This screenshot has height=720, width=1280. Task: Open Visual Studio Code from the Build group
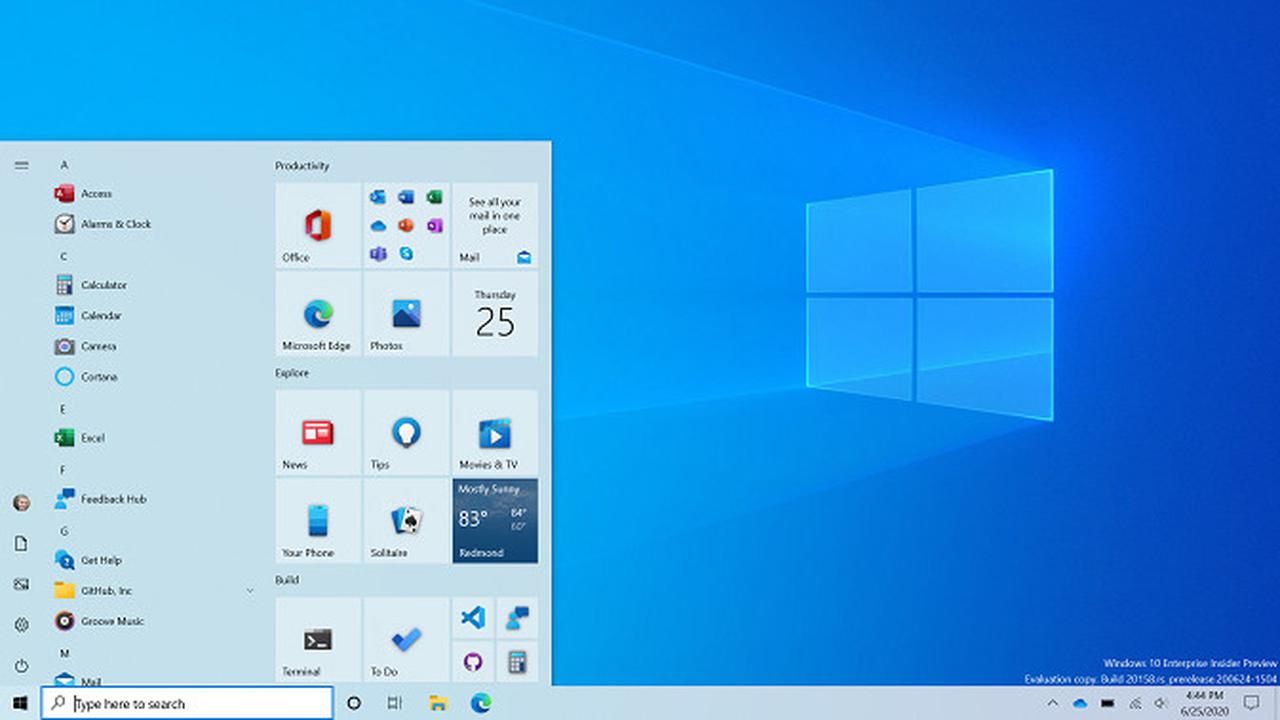[473, 618]
